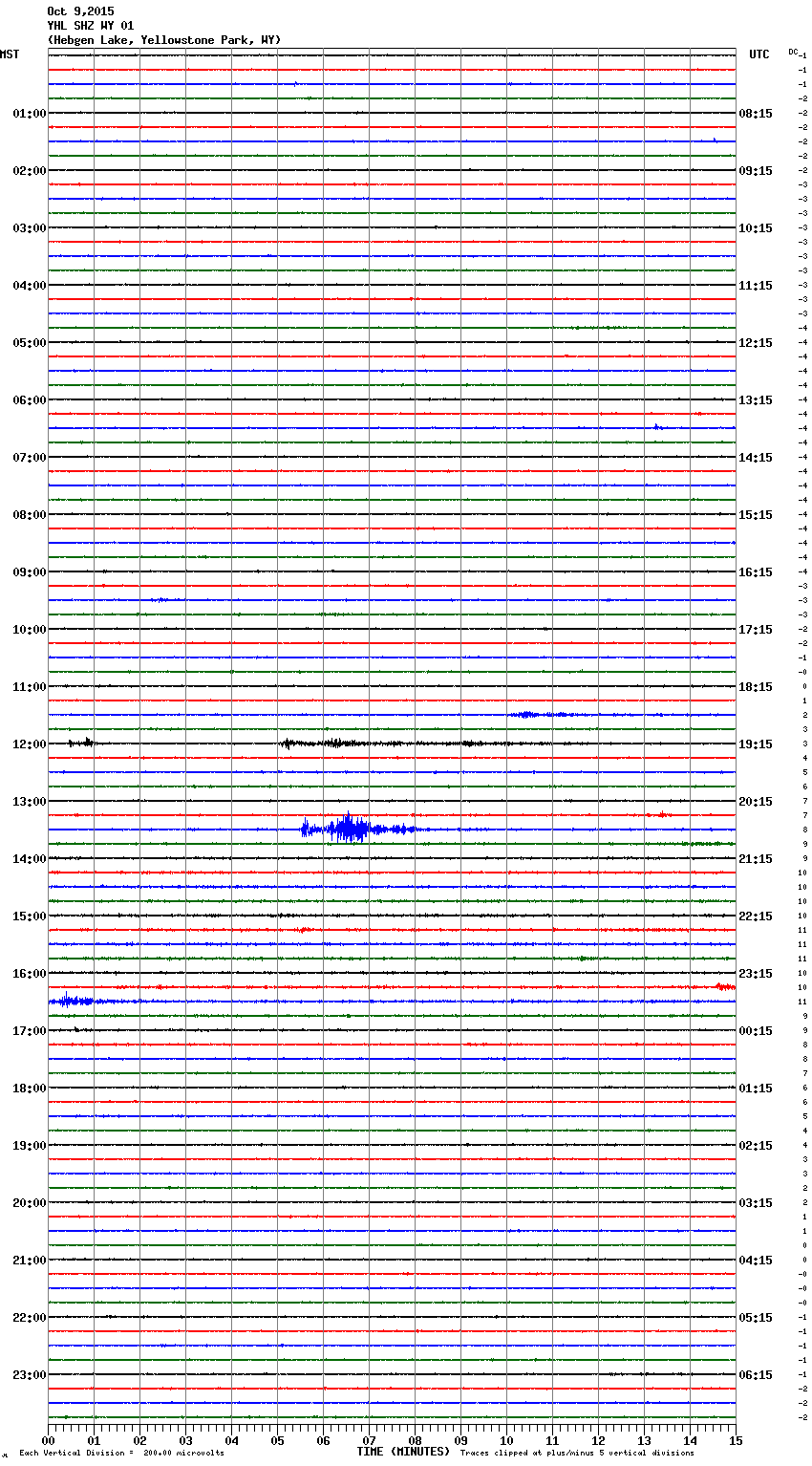Select the 03:00 MST row label

pyautogui.click(x=29, y=228)
